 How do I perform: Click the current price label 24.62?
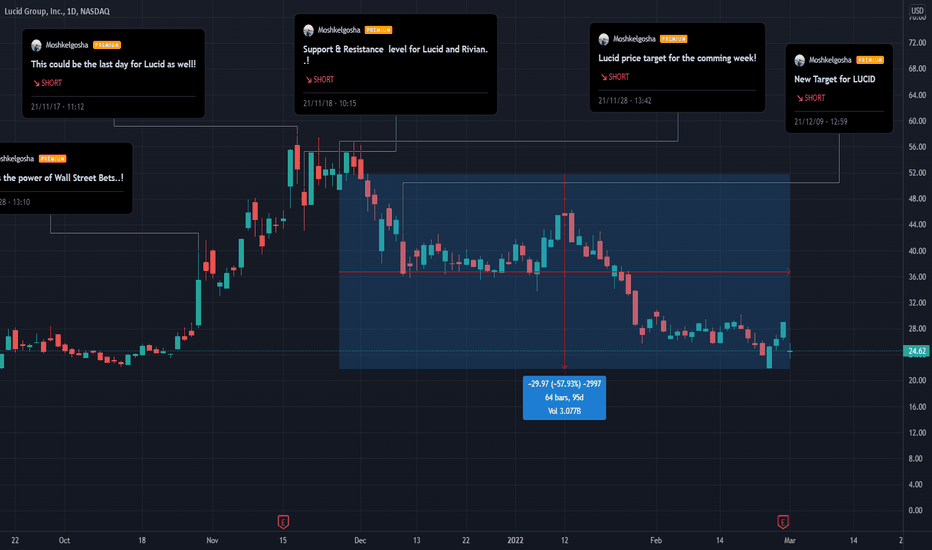[x=917, y=351]
